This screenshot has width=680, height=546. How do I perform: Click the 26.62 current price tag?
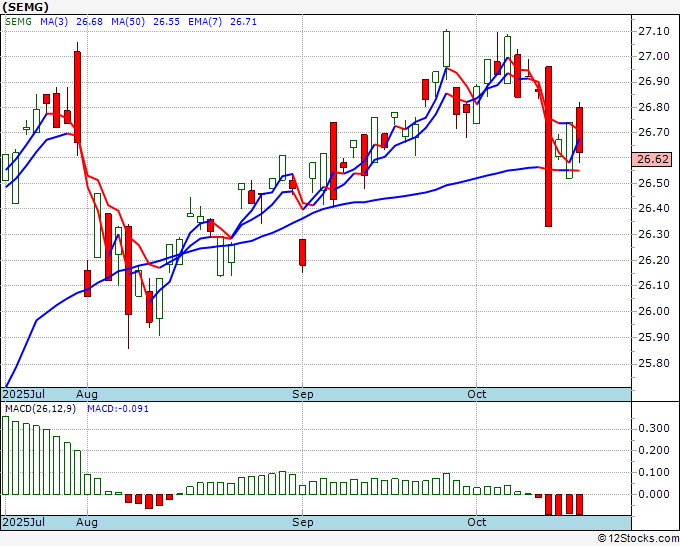pos(652,159)
